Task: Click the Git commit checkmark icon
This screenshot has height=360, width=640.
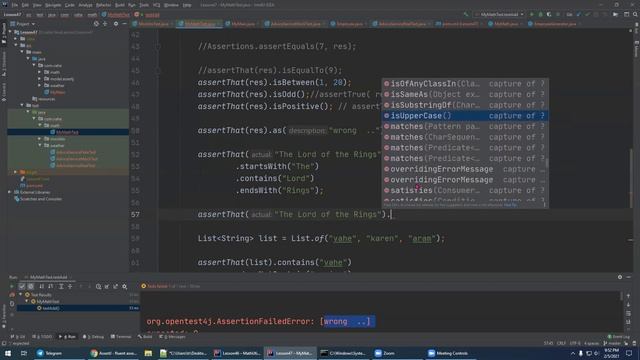Action: pos(587,14)
